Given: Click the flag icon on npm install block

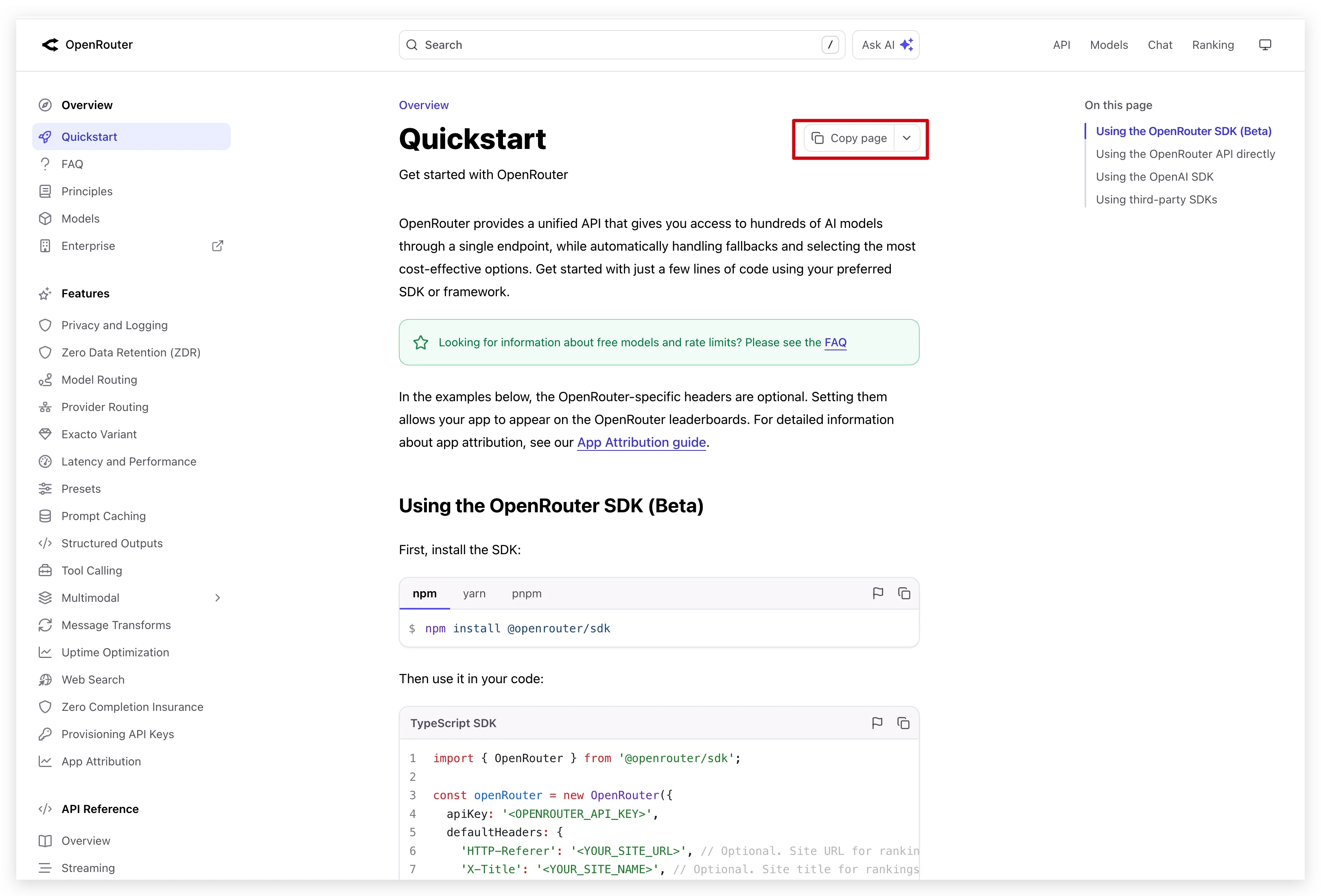Looking at the screenshot, I should click(878, 593).
